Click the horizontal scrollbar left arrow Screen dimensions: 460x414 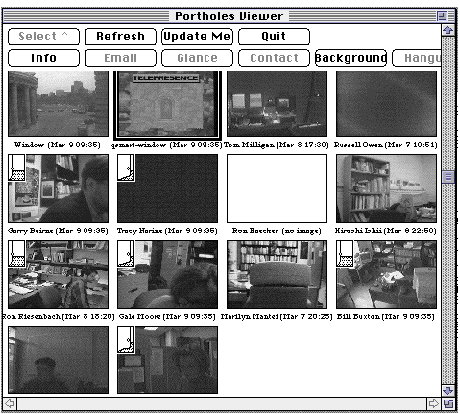click(x=10, y=404)
